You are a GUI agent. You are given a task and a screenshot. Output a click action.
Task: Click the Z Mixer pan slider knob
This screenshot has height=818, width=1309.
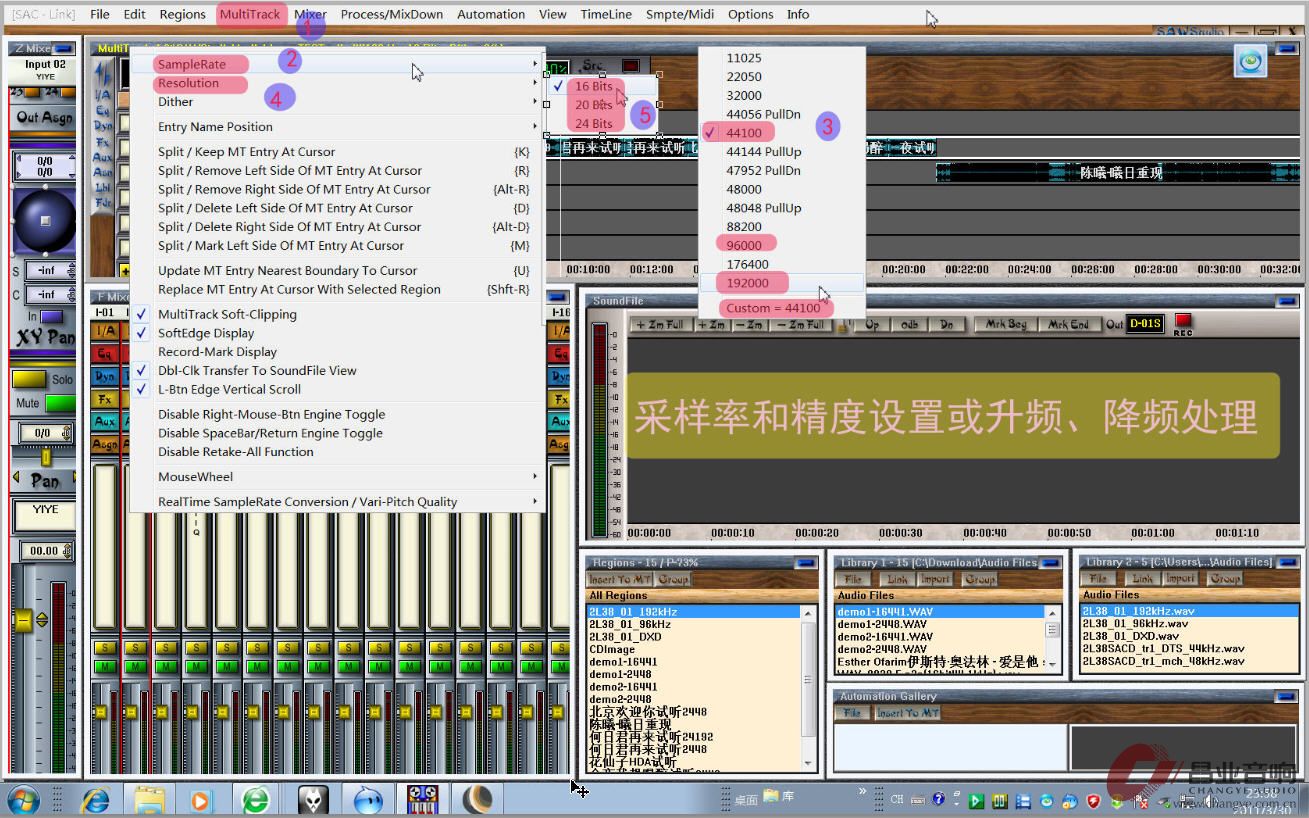pos(45,457)
